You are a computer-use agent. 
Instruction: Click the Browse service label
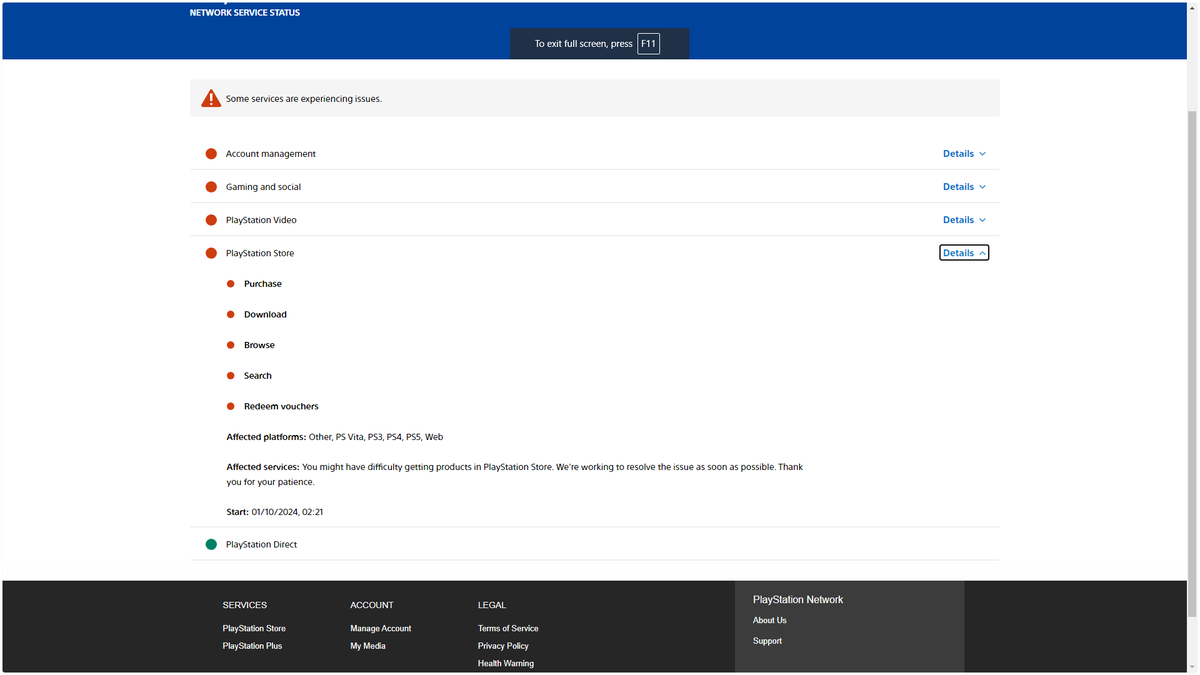[x=259, y=345]
